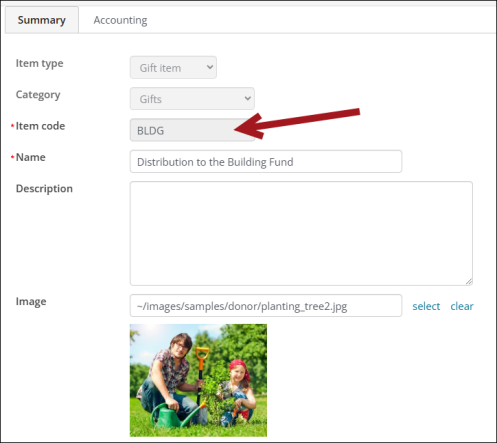Click the Item type label
This screenshot has height=443, width=497.
(x=39, y=63)
